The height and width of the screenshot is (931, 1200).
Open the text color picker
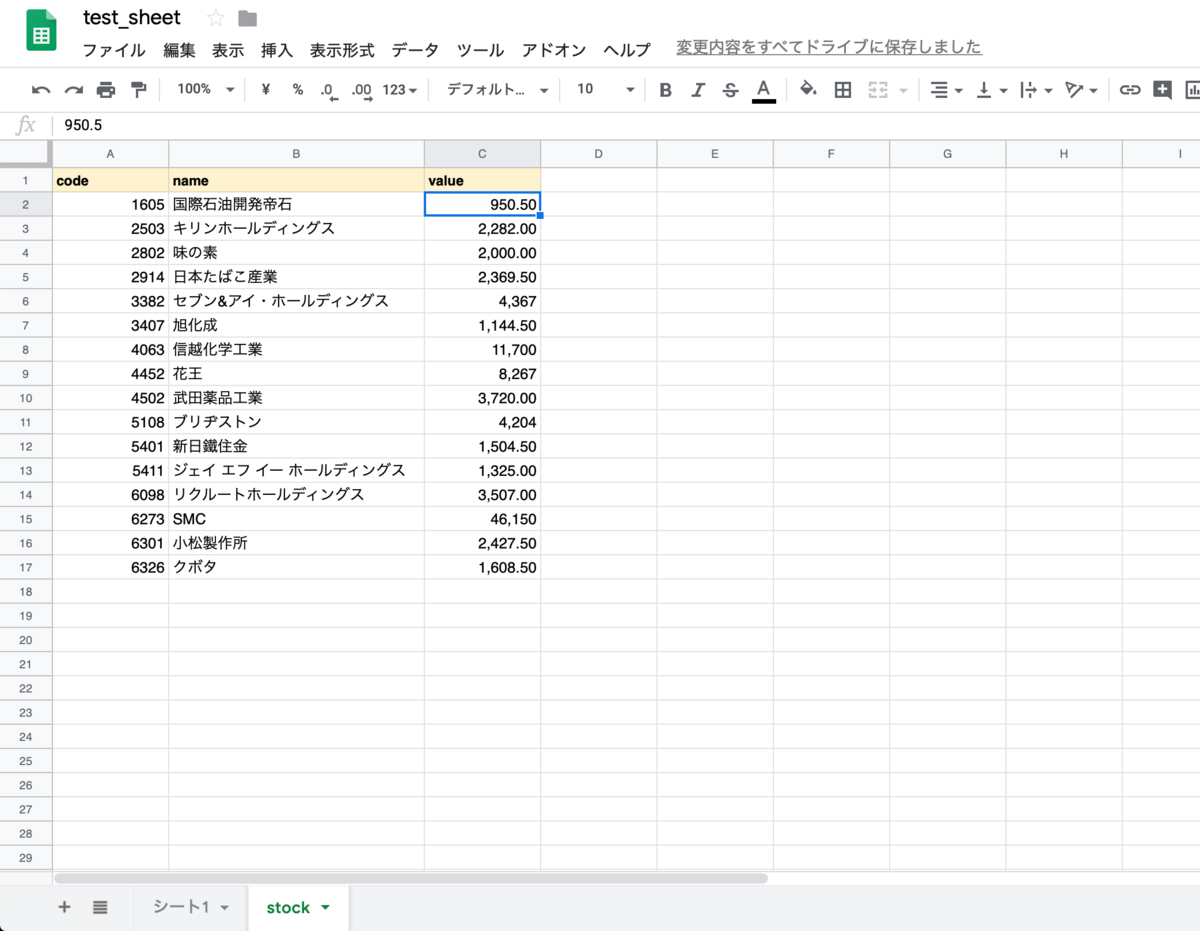(763, 89)
